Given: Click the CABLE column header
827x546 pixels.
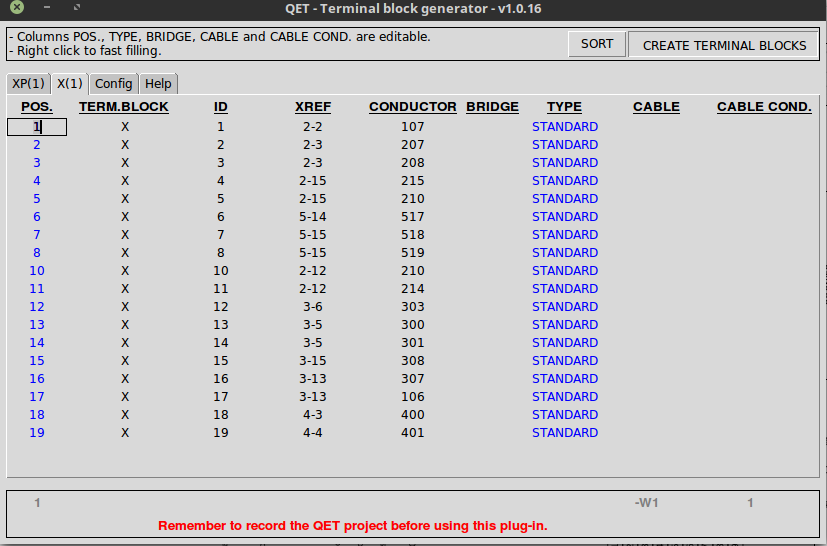Looking at the screenshot, I should 656,107.
